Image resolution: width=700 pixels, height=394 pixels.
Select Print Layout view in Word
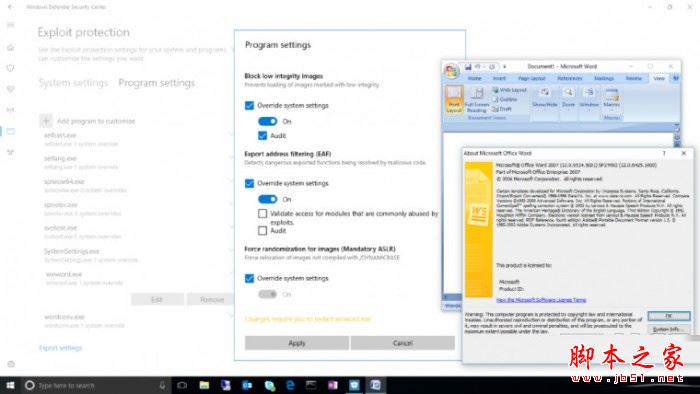454,99
